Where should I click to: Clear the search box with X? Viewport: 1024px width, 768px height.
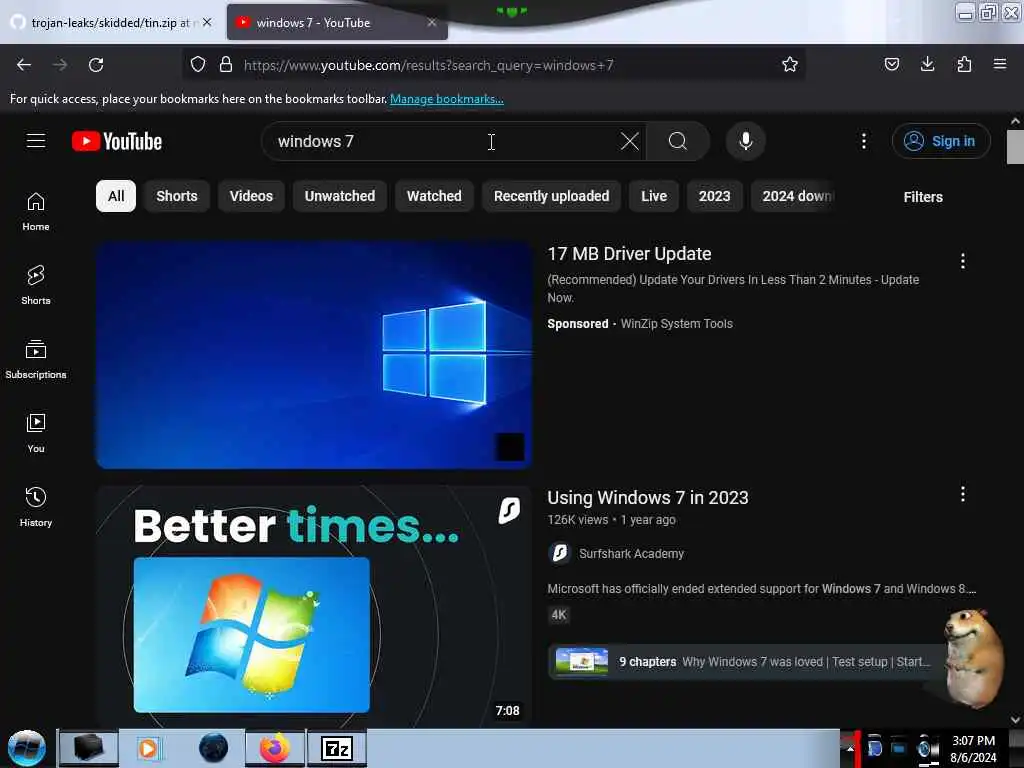(x=630, y=141)
